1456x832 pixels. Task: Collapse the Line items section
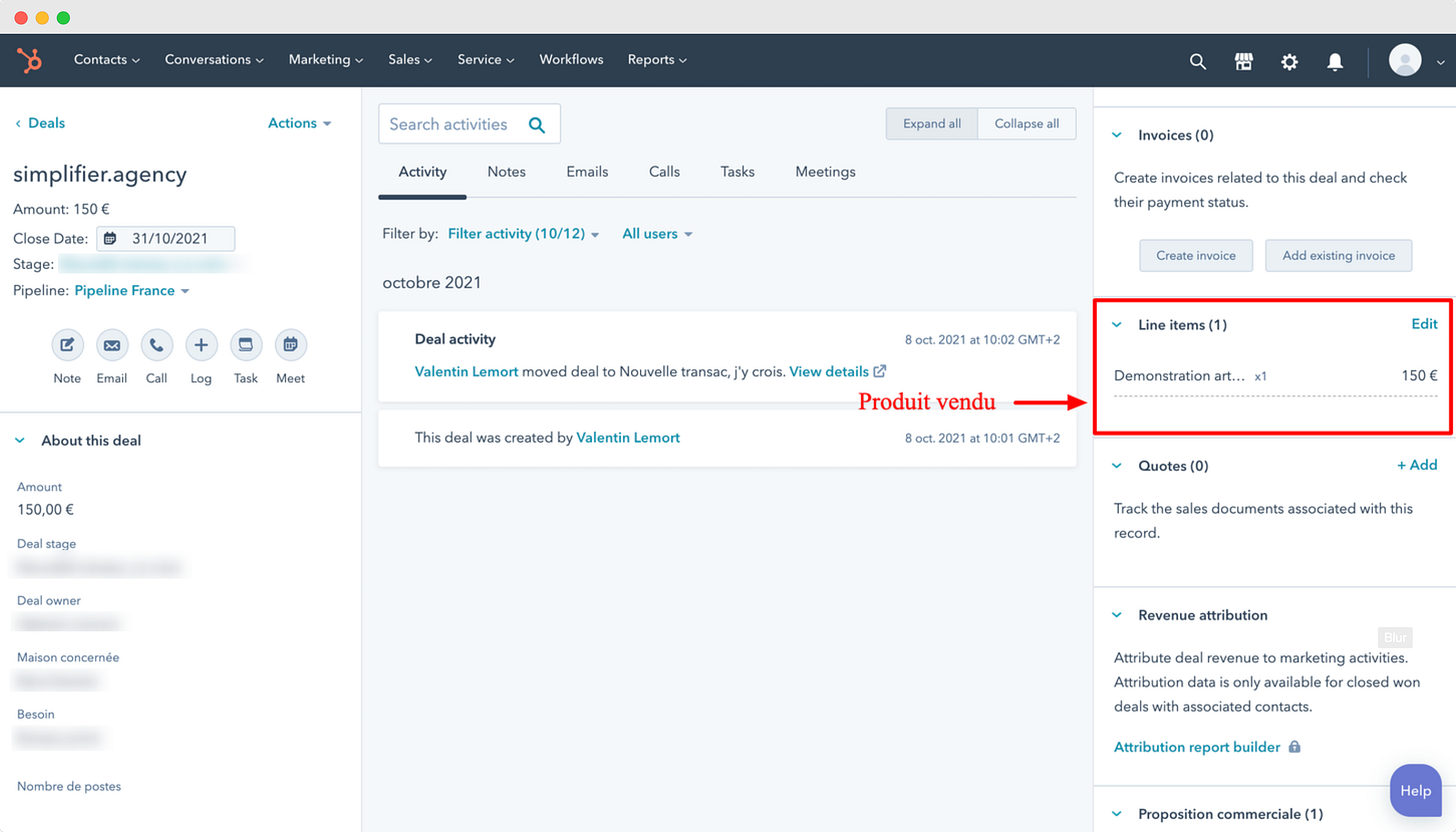pos(1117,325)
